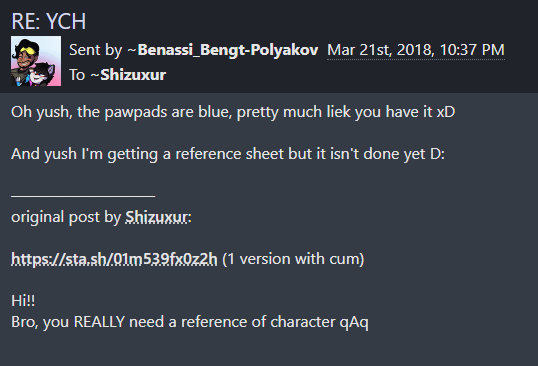Click the 'xD' emoticon text
The image size is (538, 366).
446,112
